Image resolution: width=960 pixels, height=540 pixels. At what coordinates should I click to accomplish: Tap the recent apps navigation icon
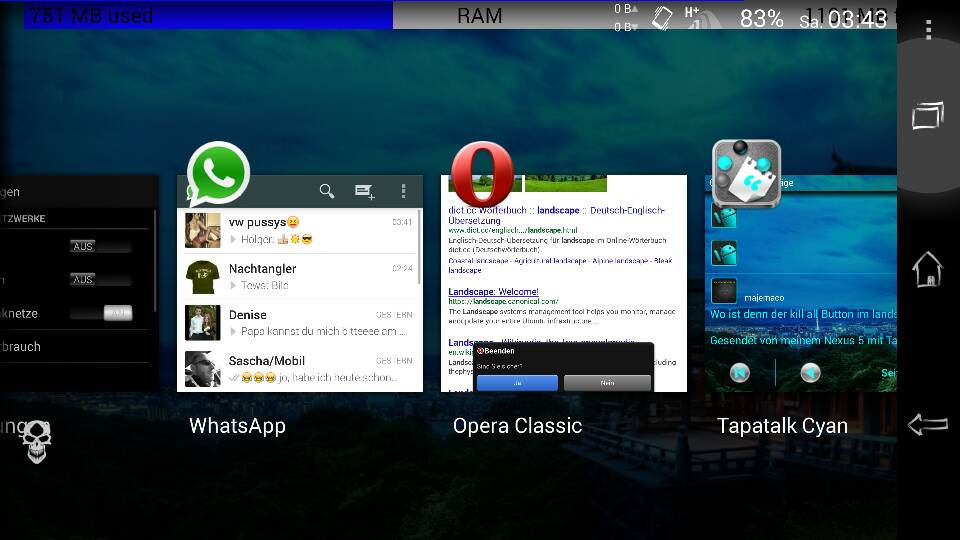pos(928,115)
